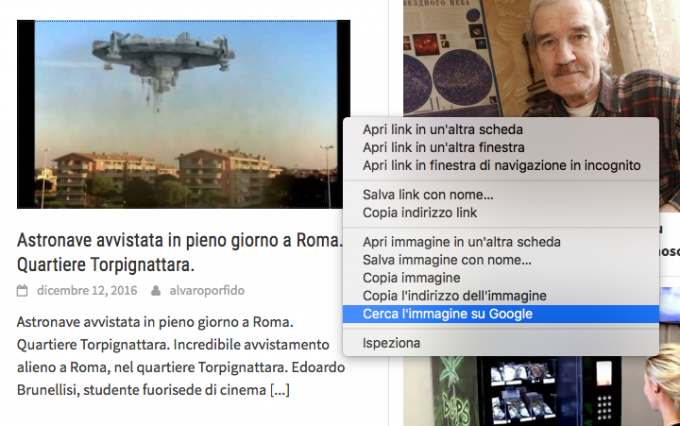
Task: Click "Cerca l'immagine su Google"
Action: [x=447, y=314]
